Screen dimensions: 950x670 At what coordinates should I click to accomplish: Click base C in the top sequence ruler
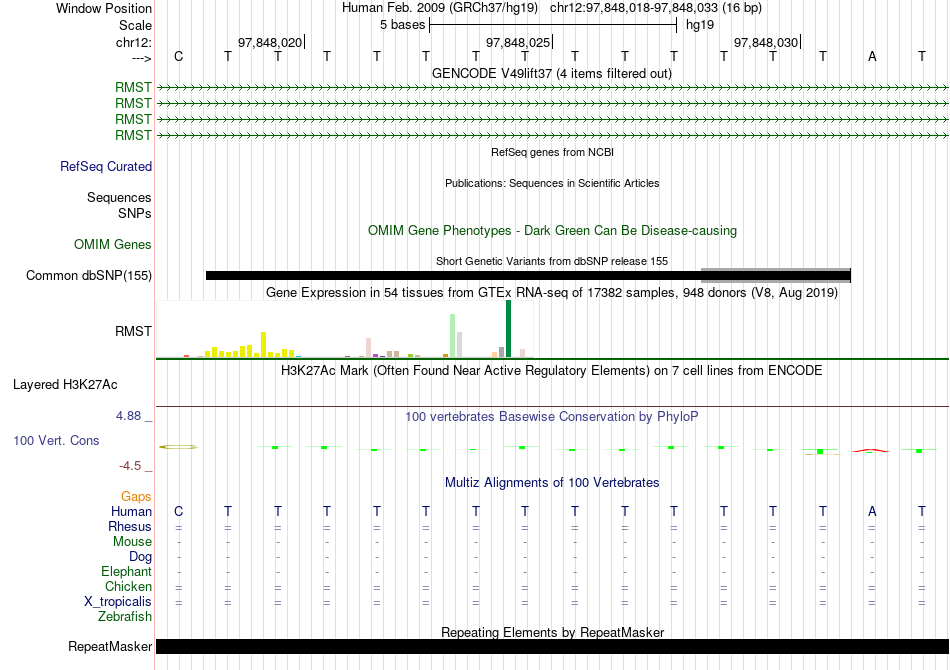click(178, 56)
